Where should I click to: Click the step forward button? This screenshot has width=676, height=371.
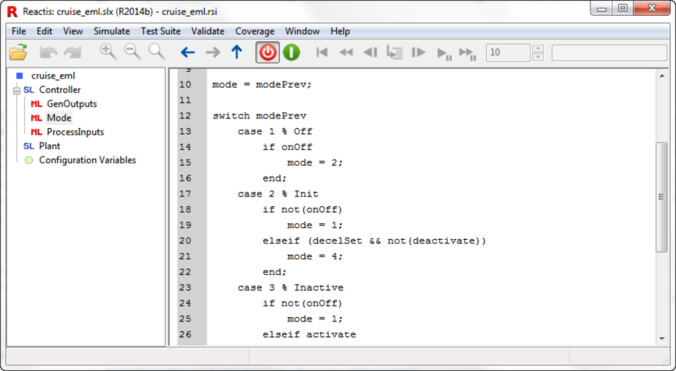(418, 53)
